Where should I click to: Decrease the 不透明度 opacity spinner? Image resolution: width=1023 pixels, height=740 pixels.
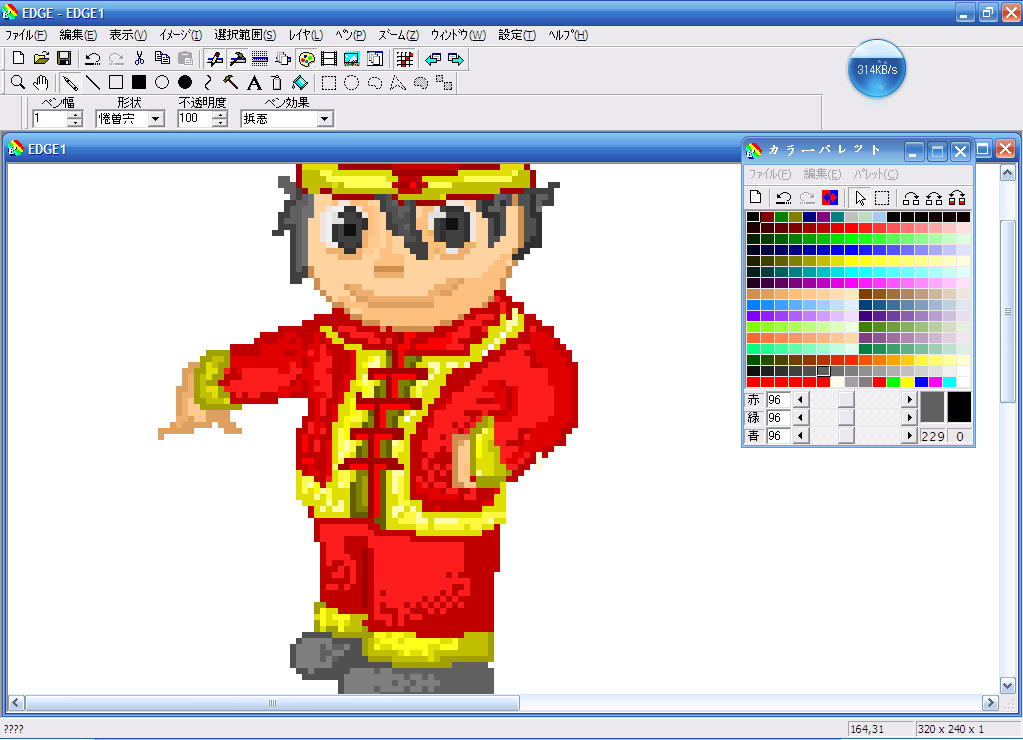(221, 123)
